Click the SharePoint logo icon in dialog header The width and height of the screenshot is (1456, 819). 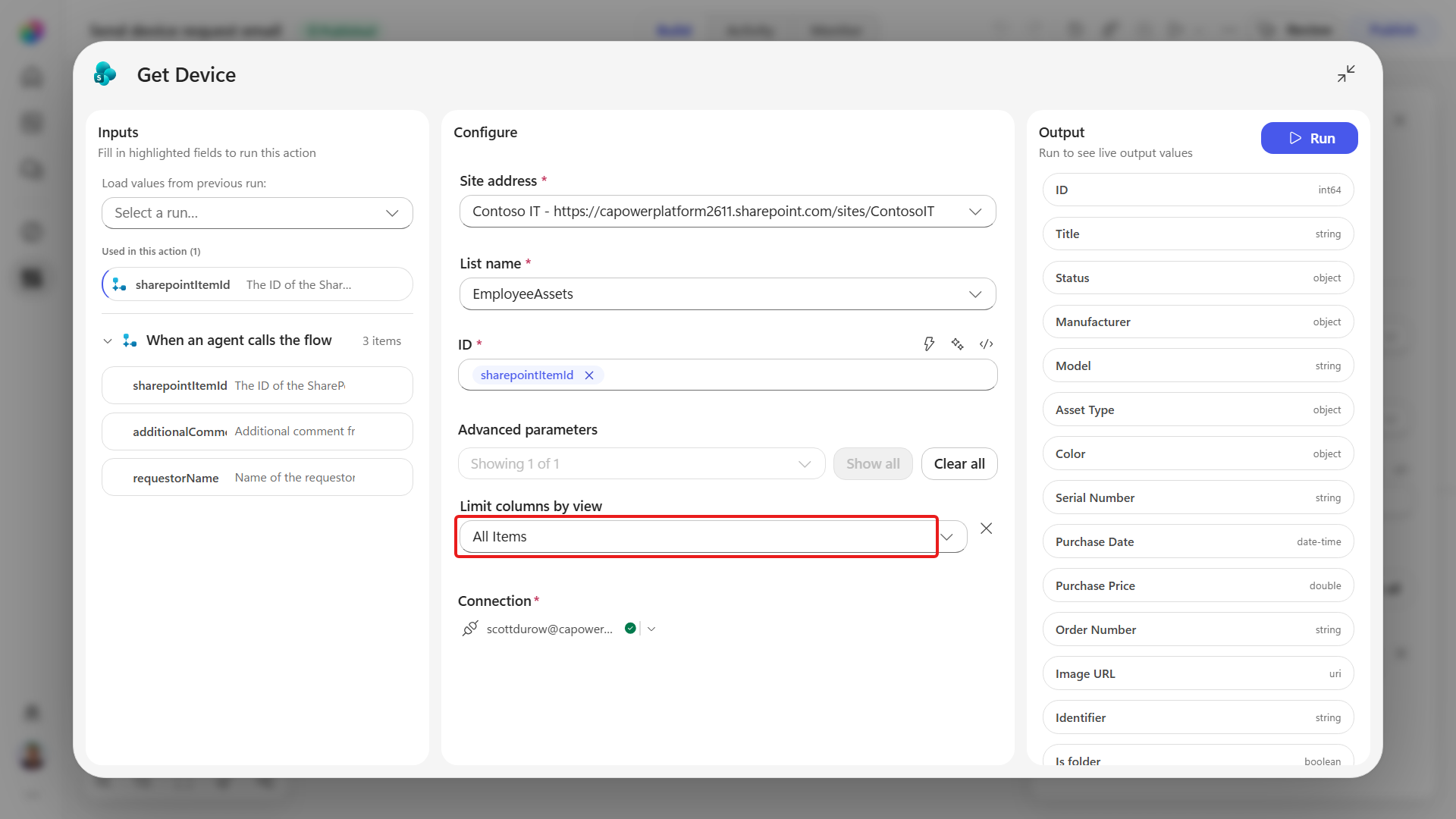pos(105,74)
